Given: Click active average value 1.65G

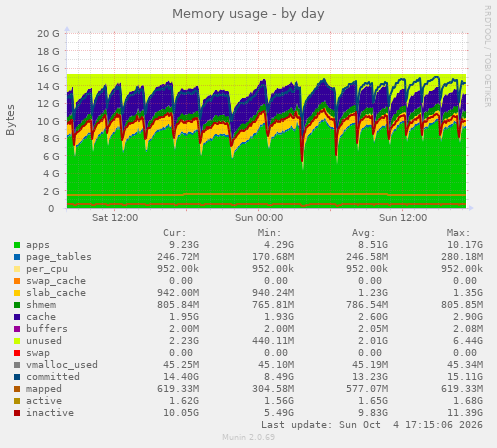Looking at the screenshot, I should (373, 401).
